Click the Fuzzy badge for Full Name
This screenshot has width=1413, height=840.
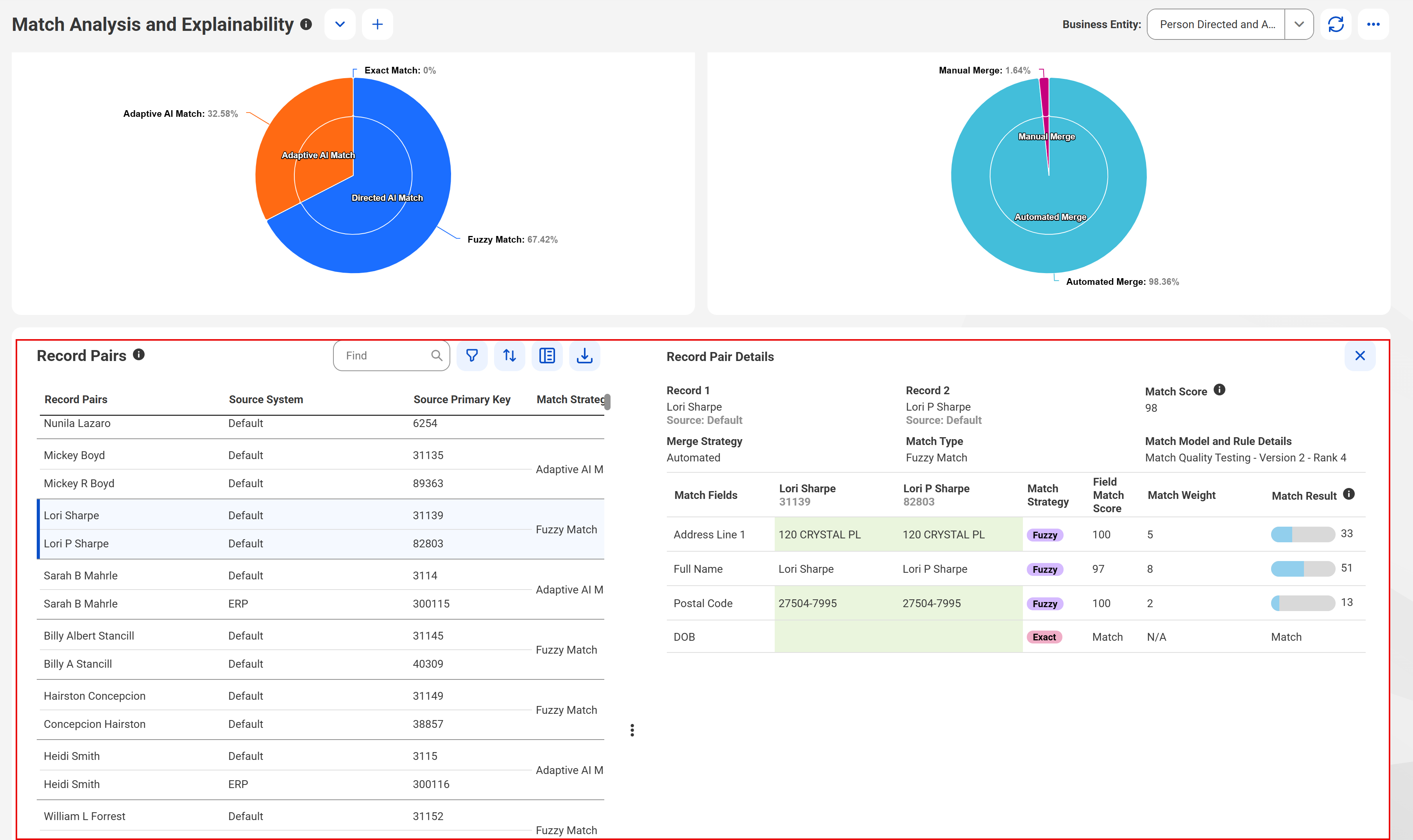coord(1044,569)
